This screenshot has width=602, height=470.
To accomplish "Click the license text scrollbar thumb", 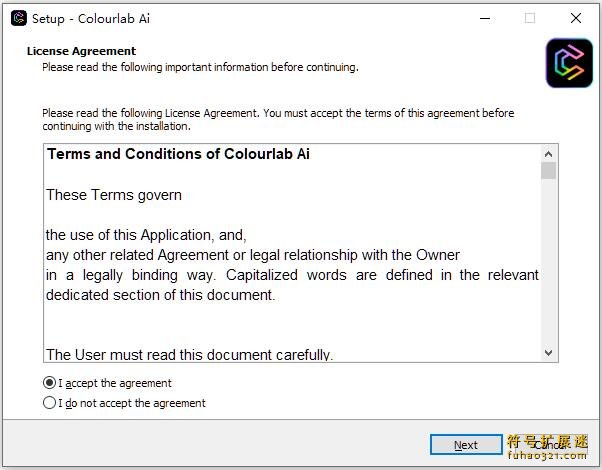I will pos(548,170).
